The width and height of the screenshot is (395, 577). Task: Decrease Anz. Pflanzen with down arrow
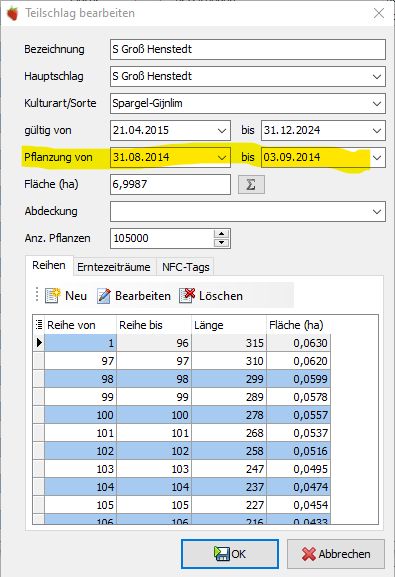click(221, 243)
